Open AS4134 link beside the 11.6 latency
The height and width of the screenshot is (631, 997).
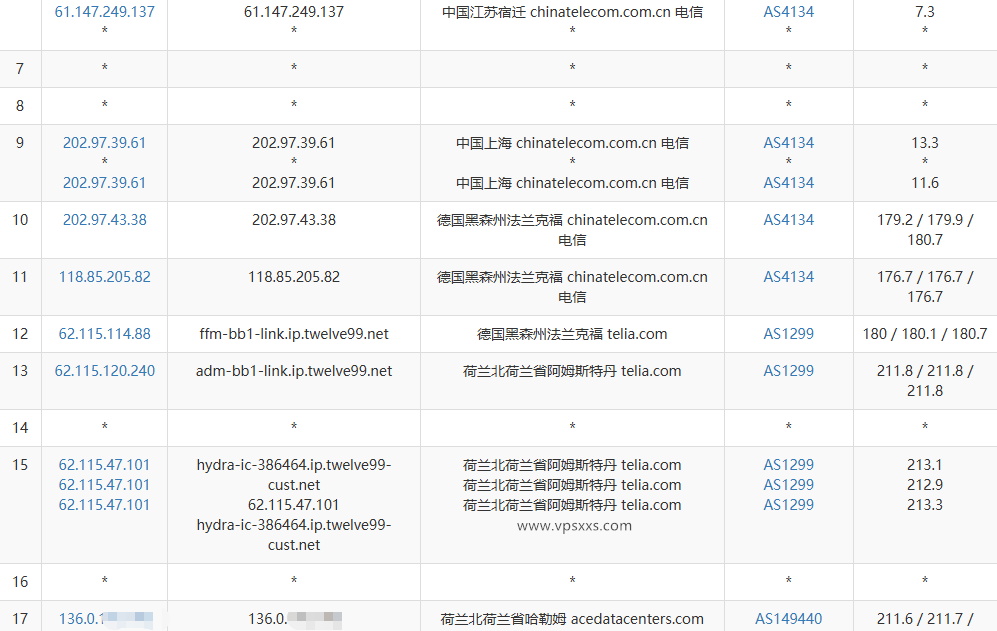(788, 183)
